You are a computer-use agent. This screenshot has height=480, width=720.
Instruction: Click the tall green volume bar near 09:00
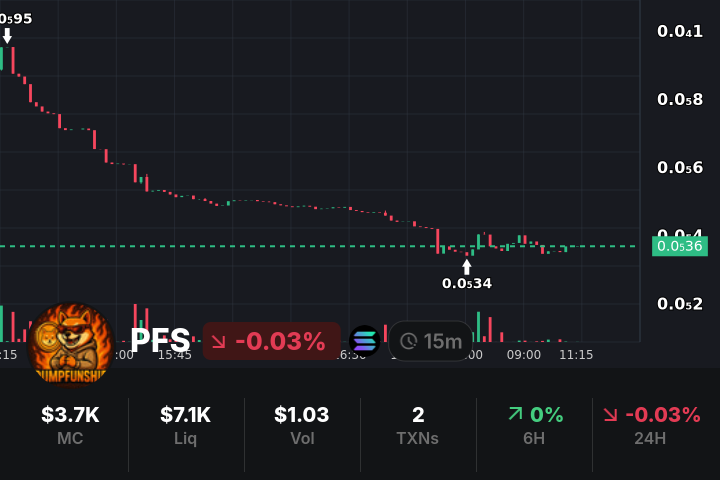point(478,327)
